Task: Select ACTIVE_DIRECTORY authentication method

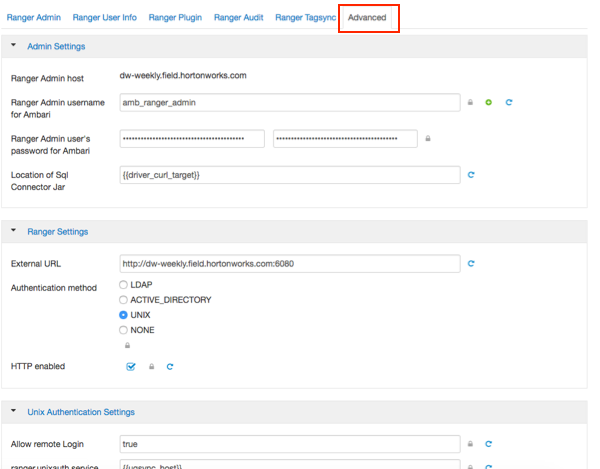Action: [x=123, y=300]
